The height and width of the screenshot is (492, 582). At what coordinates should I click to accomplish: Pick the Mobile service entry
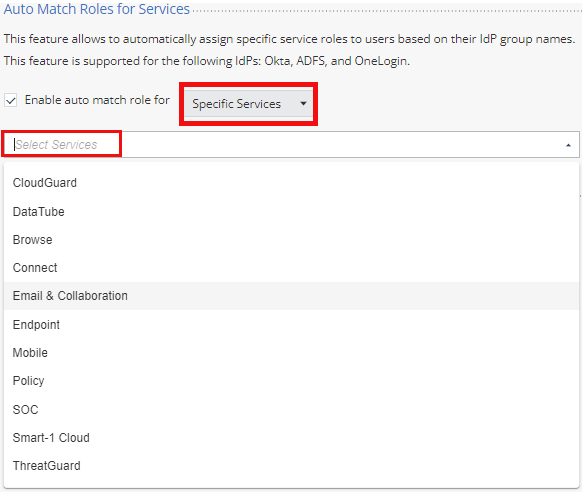pyautogui.click(x=291, y=352)
